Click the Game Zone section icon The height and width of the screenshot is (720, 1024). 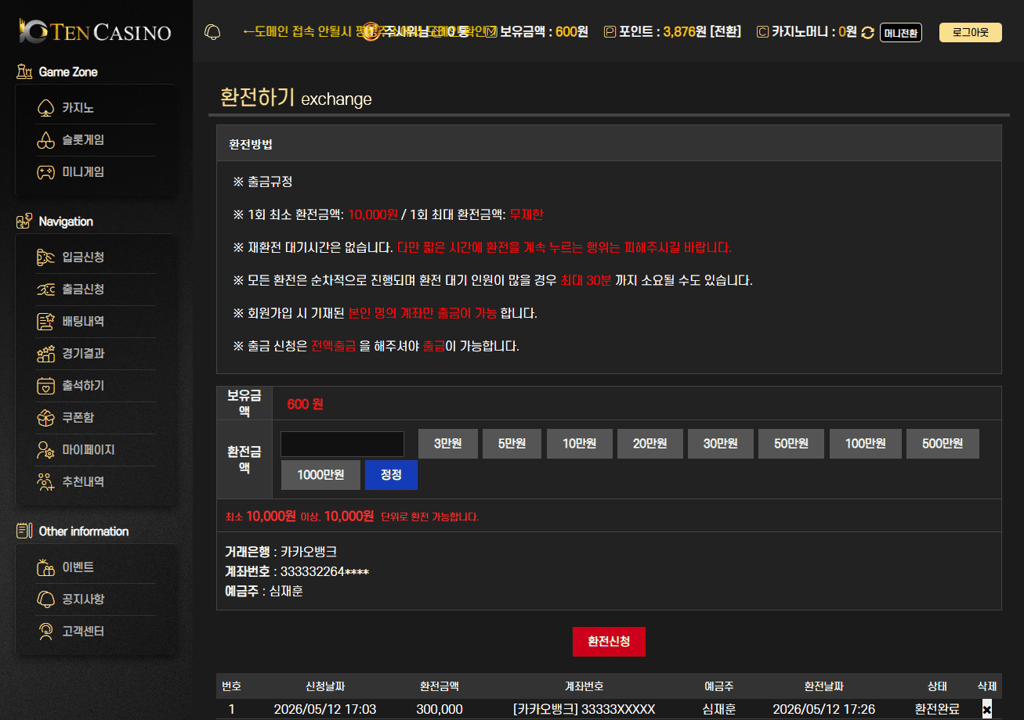(24, 71)
